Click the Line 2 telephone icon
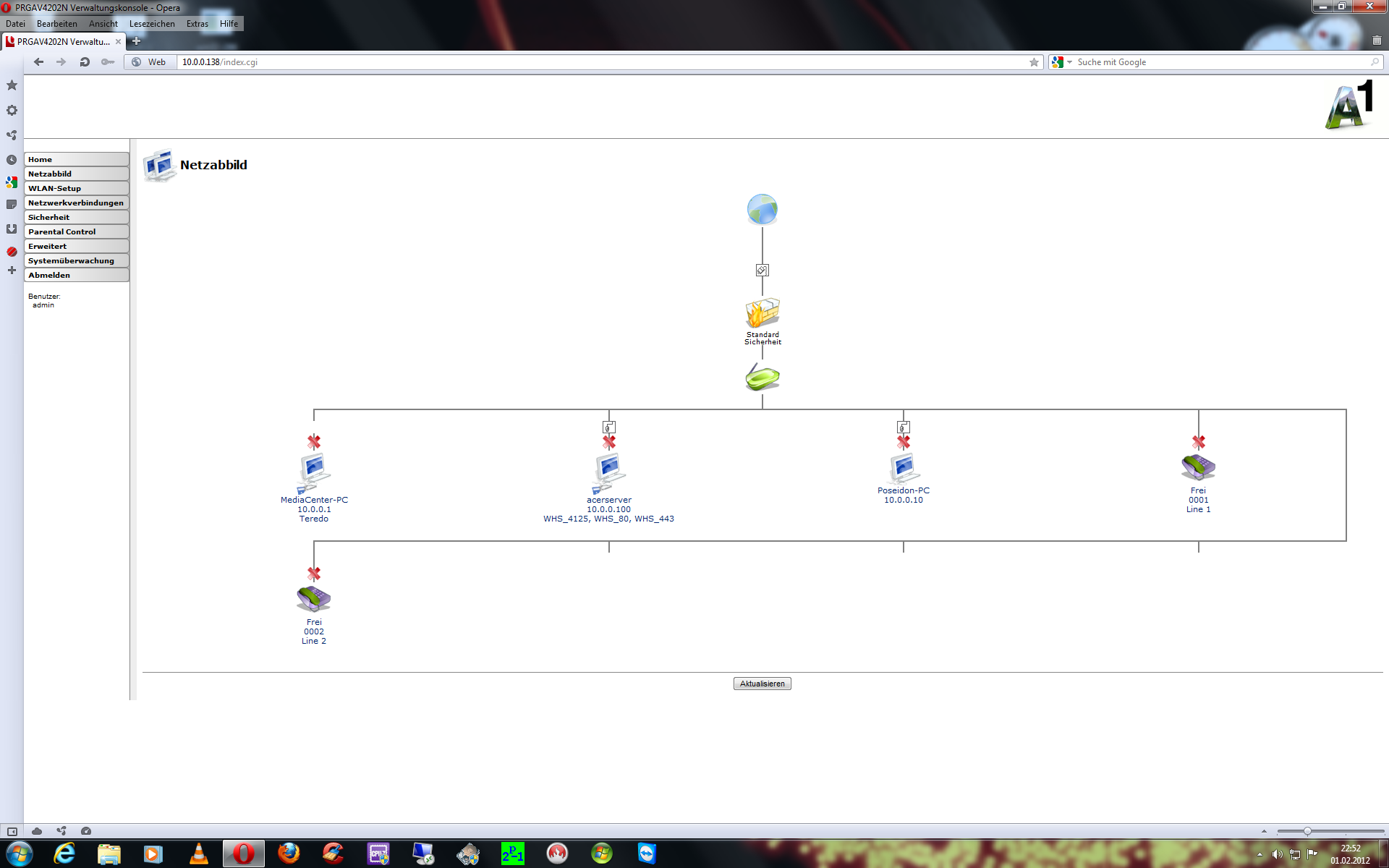Screen dimensions: 1389x868 [x=313, y=599]
